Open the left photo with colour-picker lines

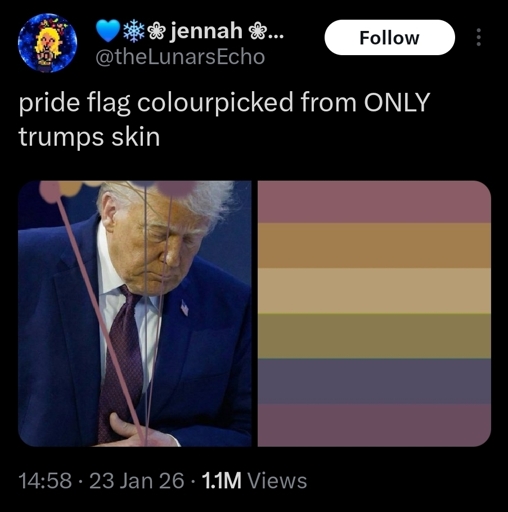tap(135, 313)
